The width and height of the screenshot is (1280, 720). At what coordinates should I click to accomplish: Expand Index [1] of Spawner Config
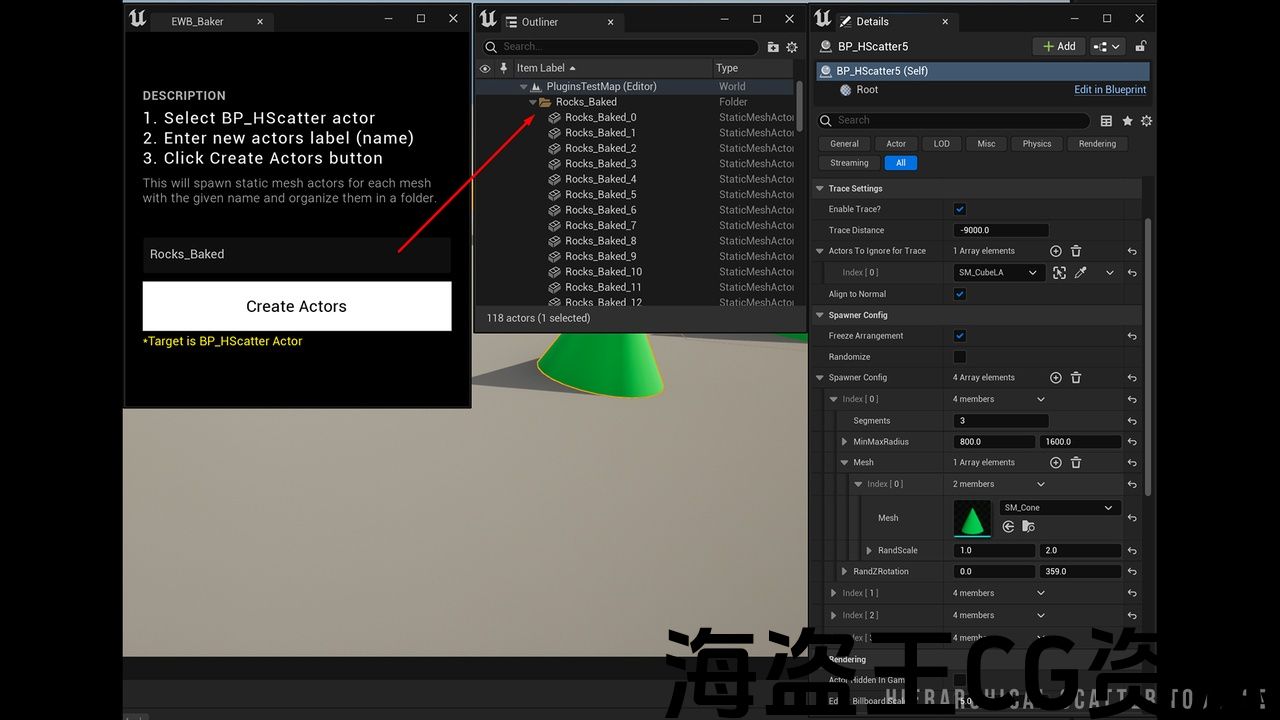(833, 593)
